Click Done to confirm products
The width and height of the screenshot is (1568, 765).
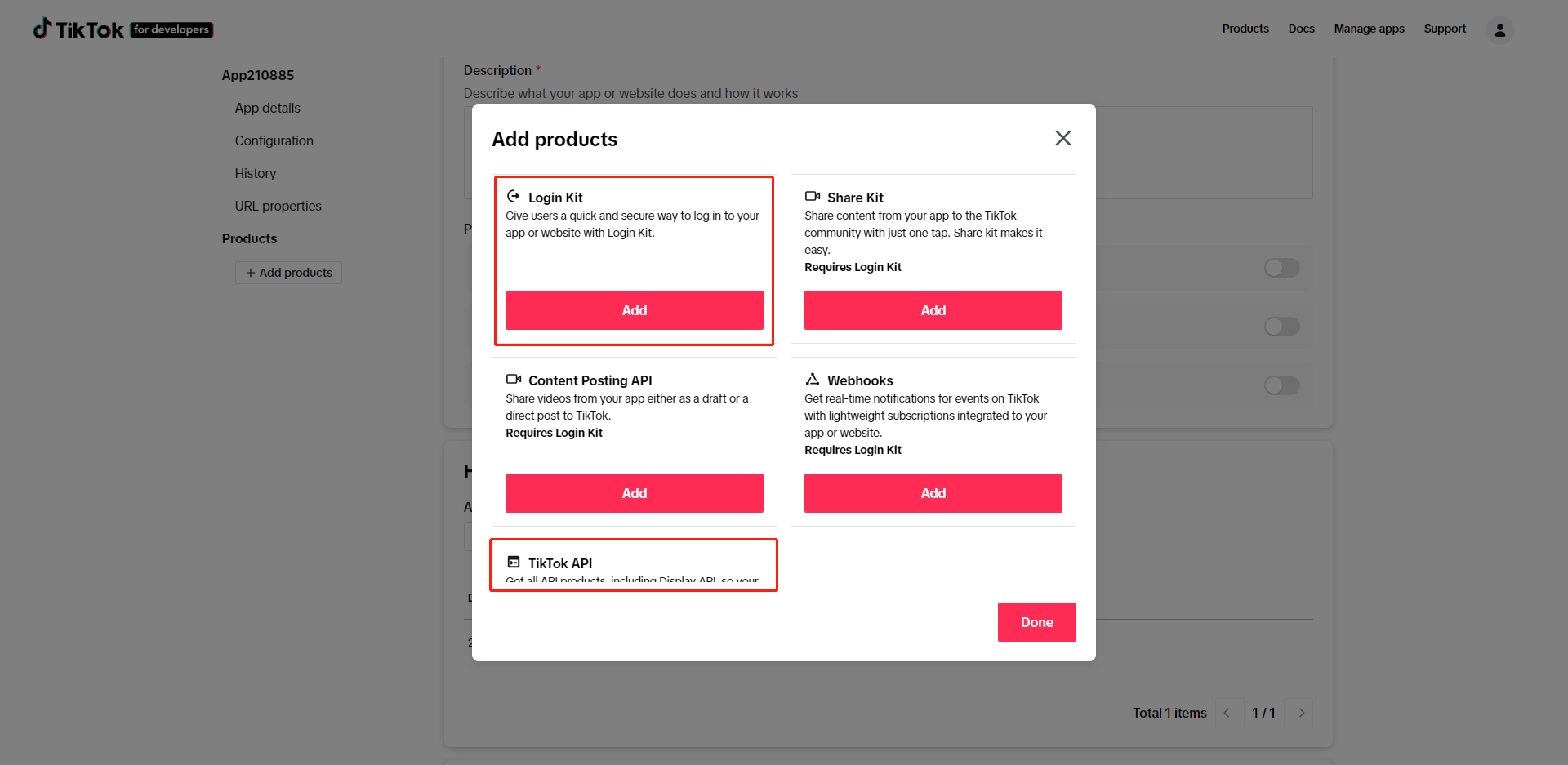[1037, 622]
